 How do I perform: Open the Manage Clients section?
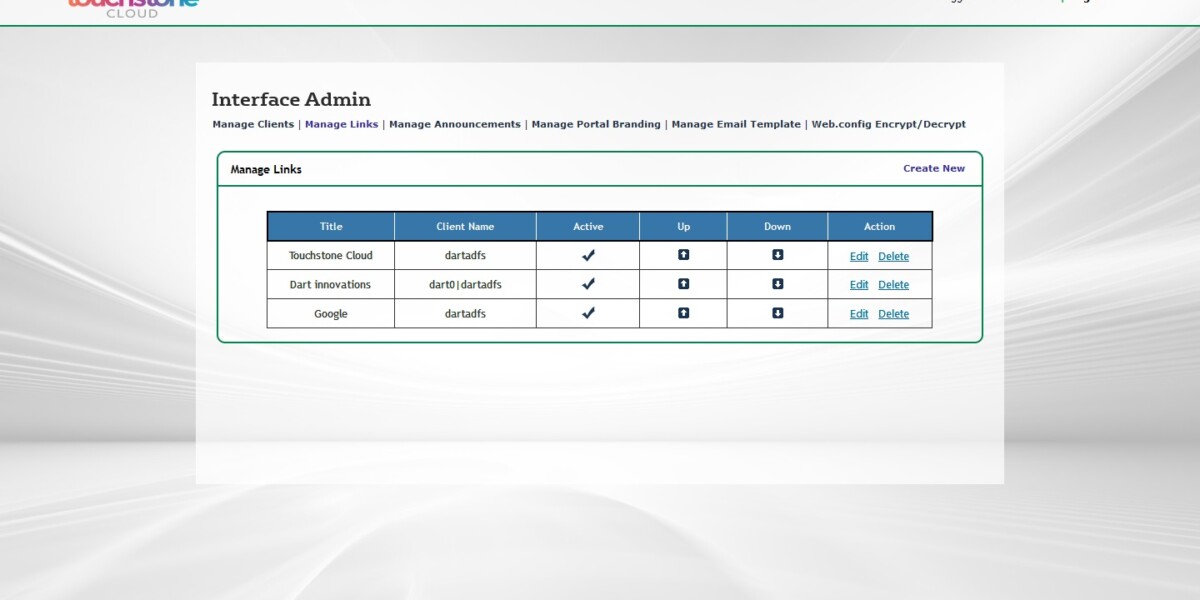pyautogui.click(x=252, y=124)
